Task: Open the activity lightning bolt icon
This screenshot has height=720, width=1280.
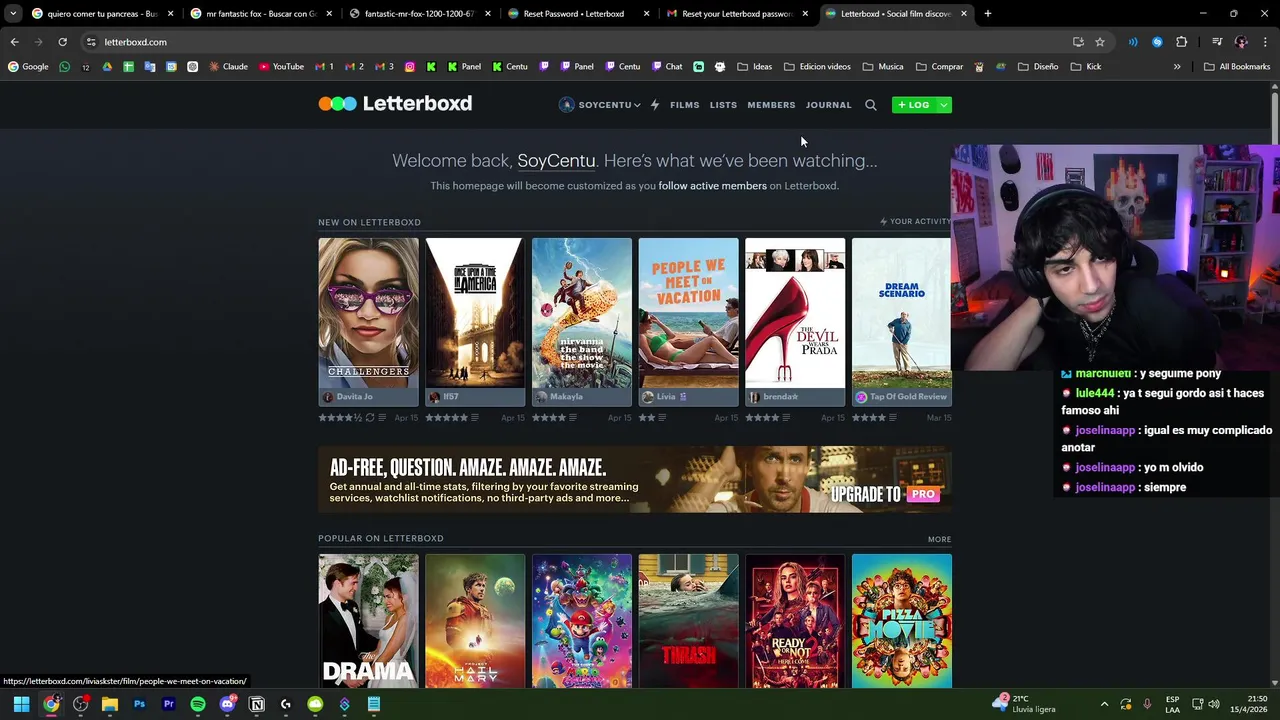Action: (655, 105)
